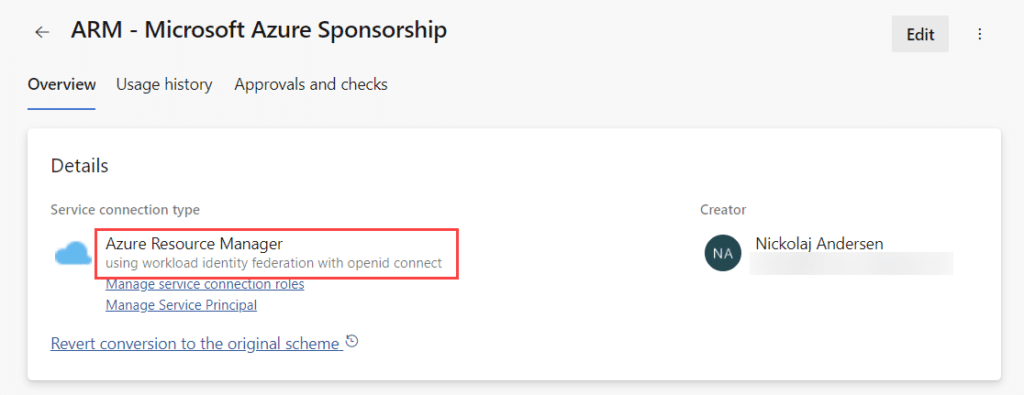Click Revert conversion to the original scheme
1024x395 pixels.
[x=197, y=343]
